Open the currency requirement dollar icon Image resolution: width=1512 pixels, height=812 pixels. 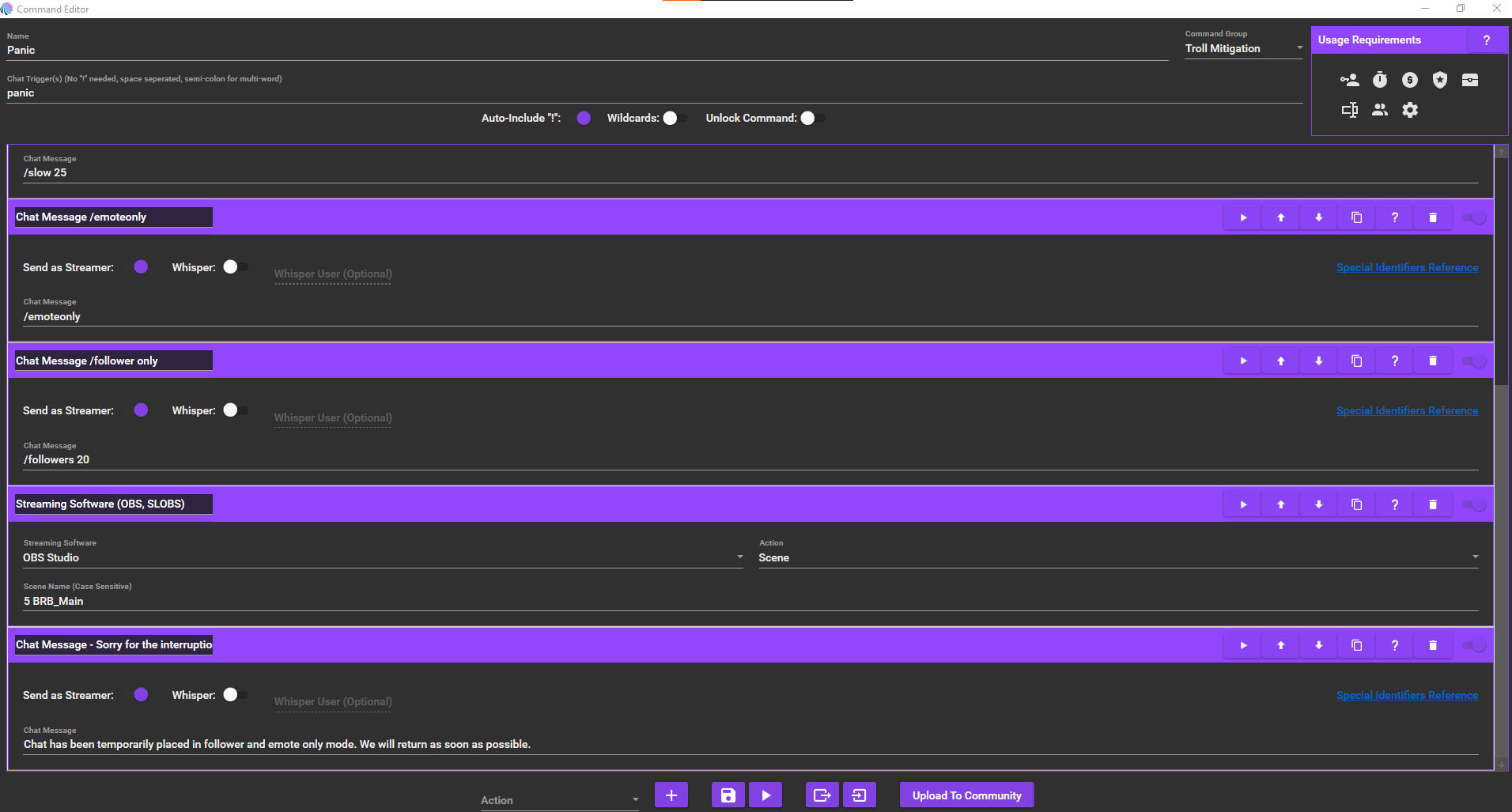tap(1409, 80)
